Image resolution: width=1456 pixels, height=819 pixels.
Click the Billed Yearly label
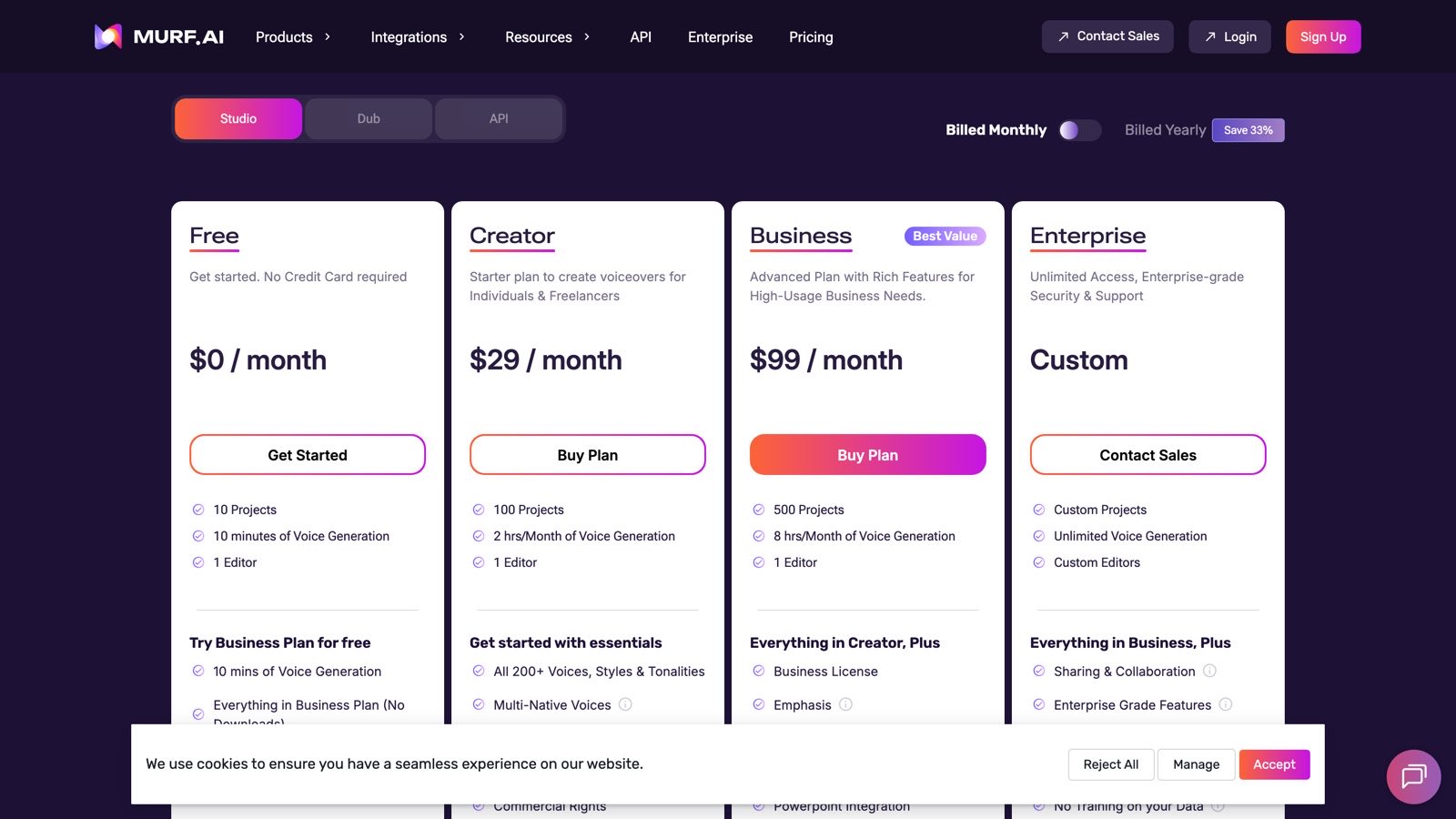pyautogui.click(x=1165, y=130)
